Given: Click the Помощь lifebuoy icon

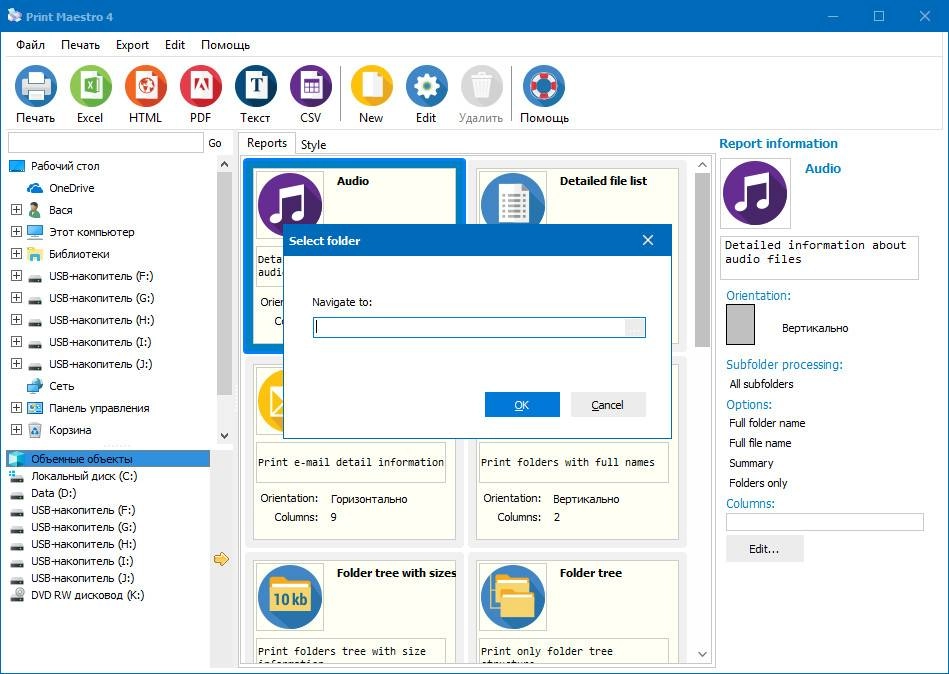Looking at the screenshot, I should click(543, 86).
